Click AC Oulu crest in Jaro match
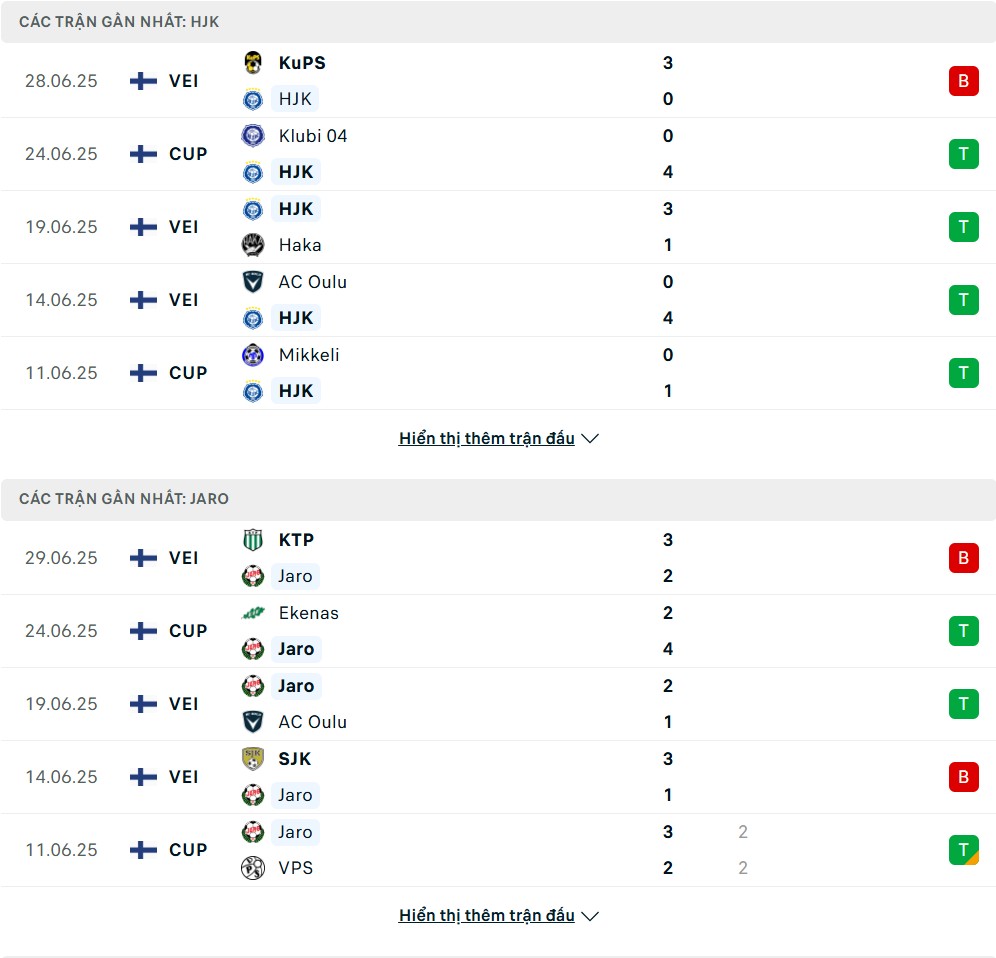Image resolution: width=996 pixels, height=958 pixels. coord(253,722)
